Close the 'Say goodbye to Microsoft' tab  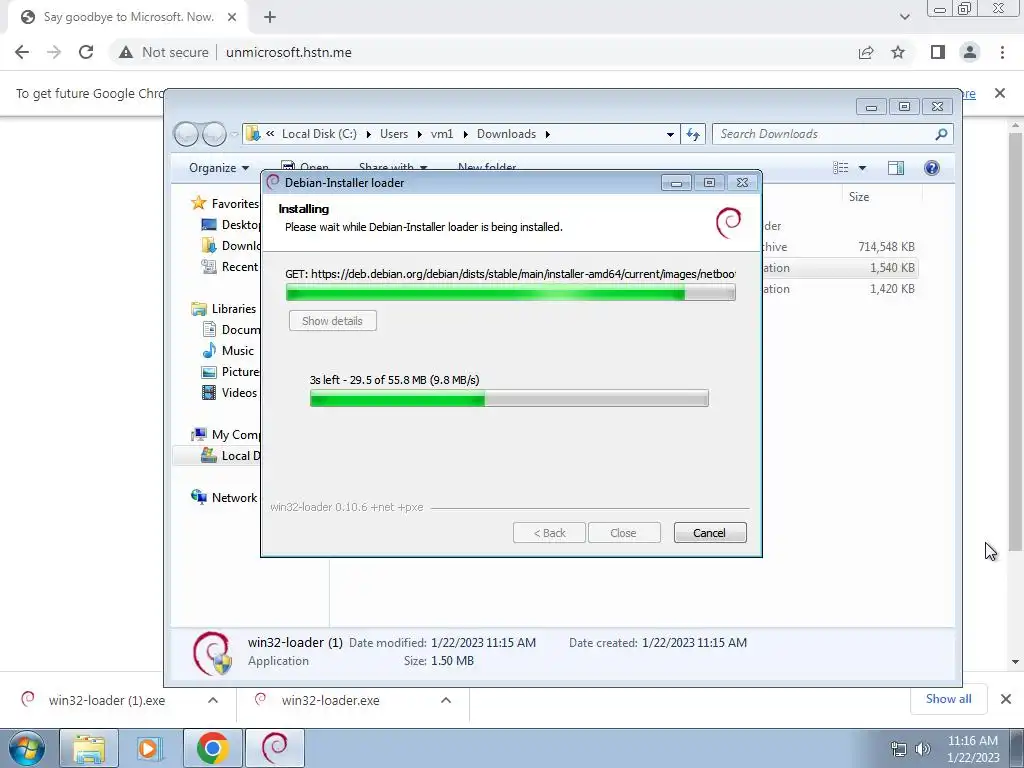click(x=232, y=17)
